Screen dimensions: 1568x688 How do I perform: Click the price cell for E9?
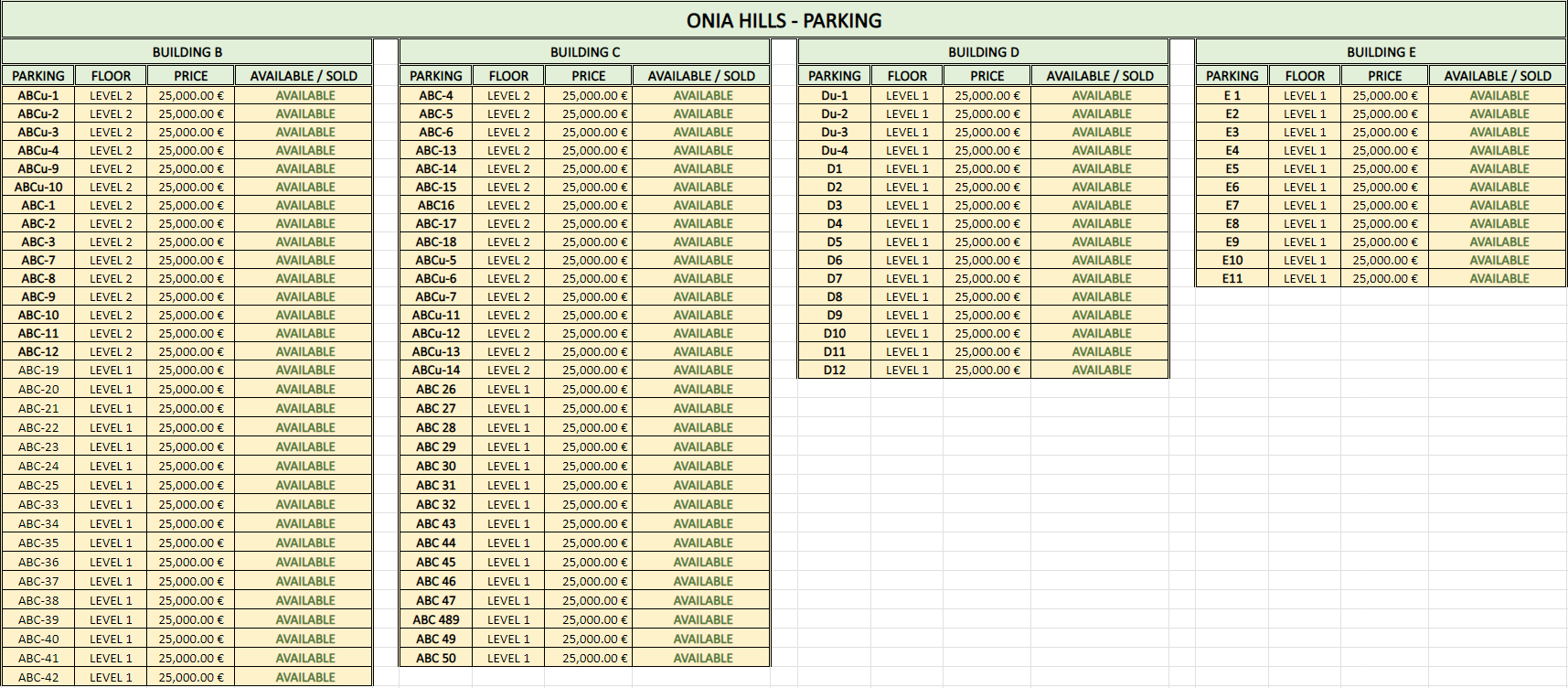tap(1385, 242)
